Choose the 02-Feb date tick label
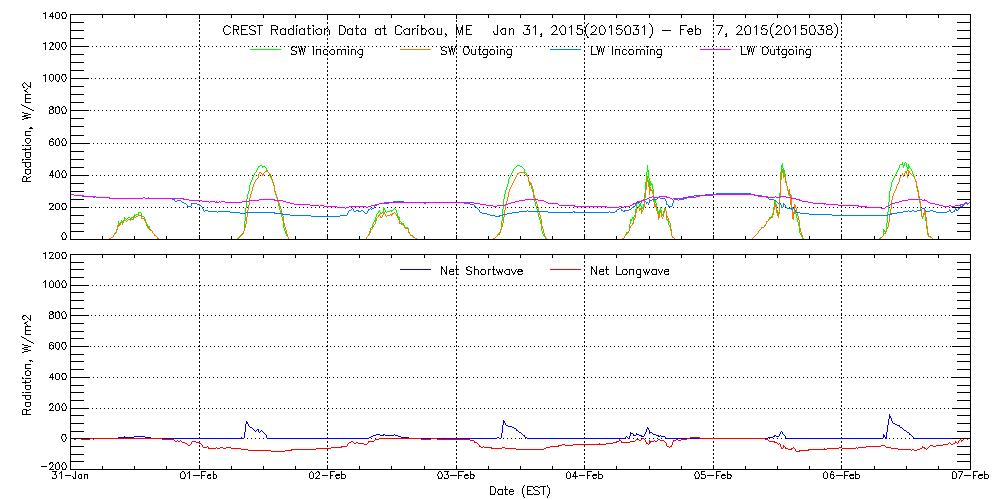Screen dimensions: 1000x500 [328, 476]
